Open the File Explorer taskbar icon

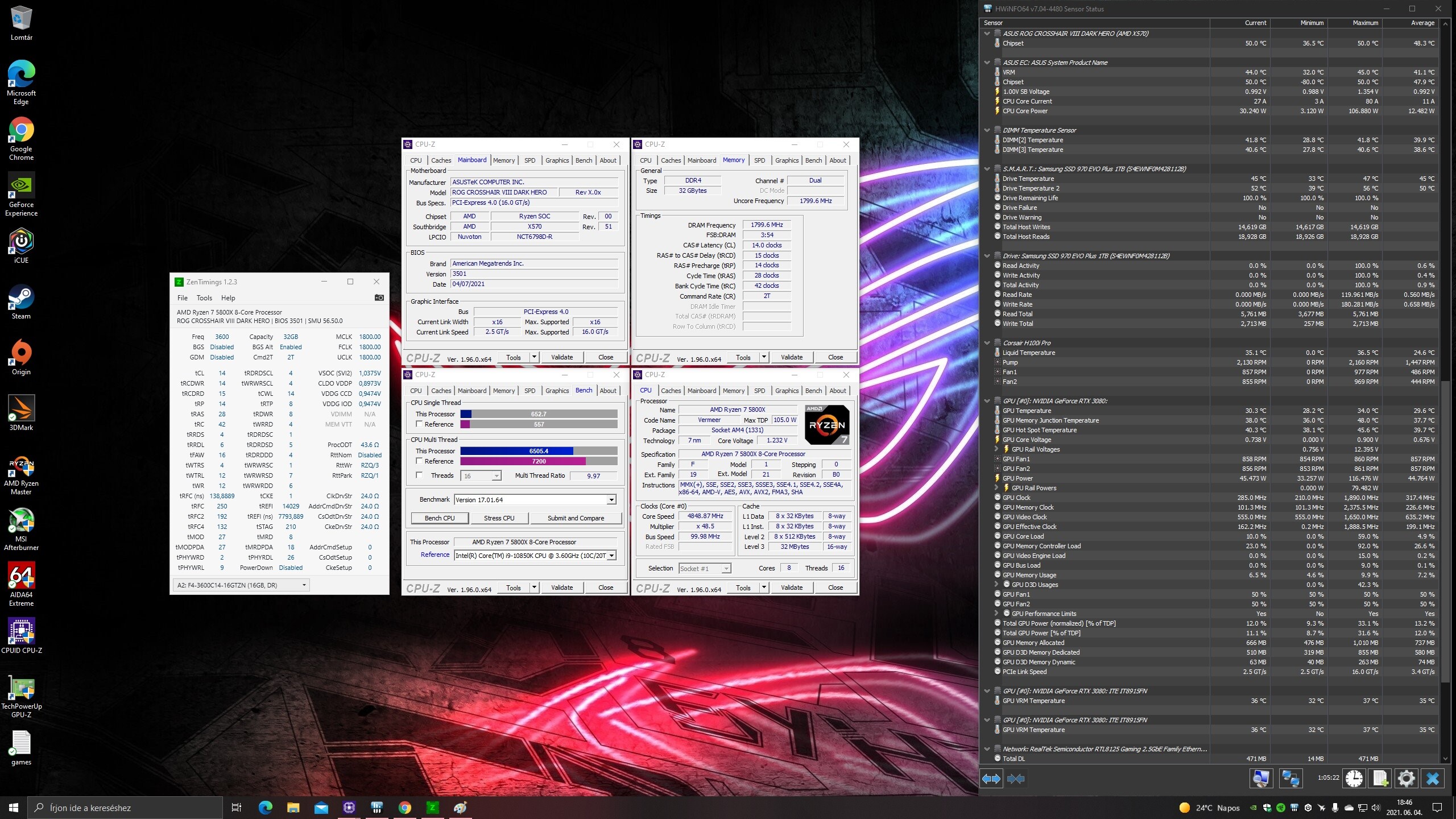[x=293, y=808]
